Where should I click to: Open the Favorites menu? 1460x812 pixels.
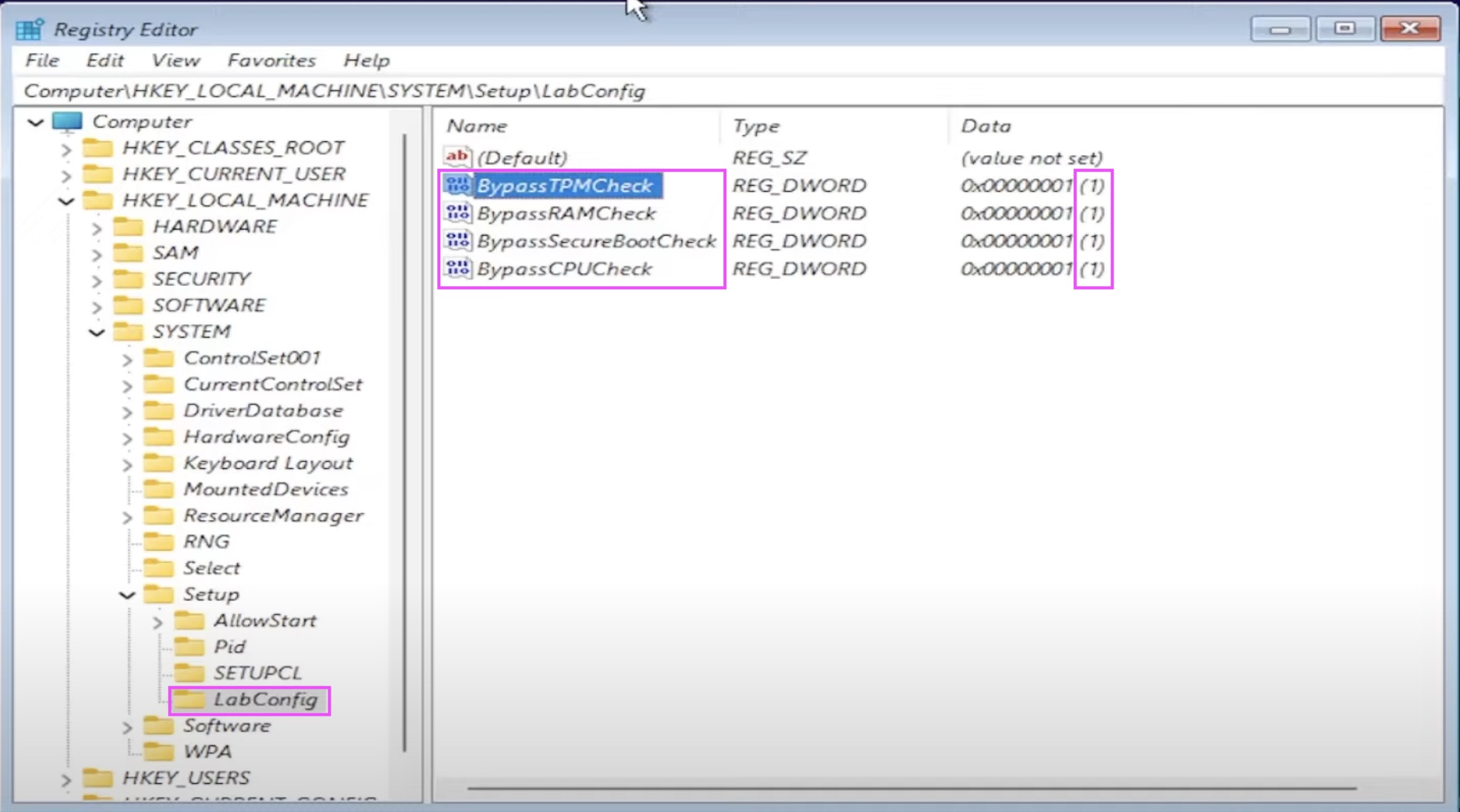[x=271, y=60]
